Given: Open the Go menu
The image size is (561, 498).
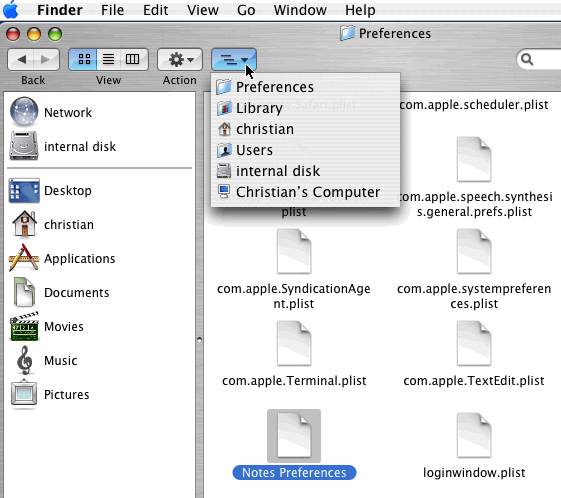Looking at the screenshot, I should (x=246, y=10).
